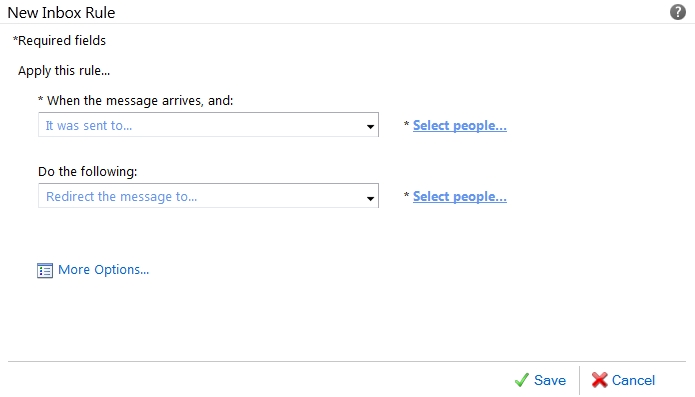Open help via the question mark icon
This screenshot has width=695, height=397.
tap(678, 12)
